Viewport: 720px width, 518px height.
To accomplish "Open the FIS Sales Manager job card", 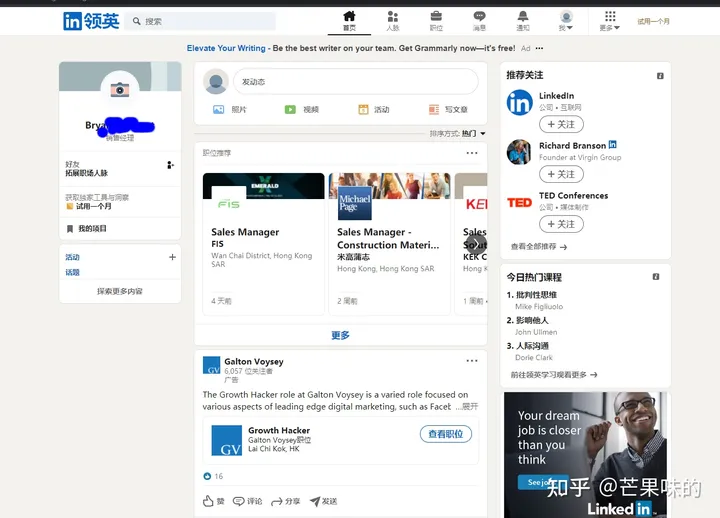I will click(x=264, y=244).
